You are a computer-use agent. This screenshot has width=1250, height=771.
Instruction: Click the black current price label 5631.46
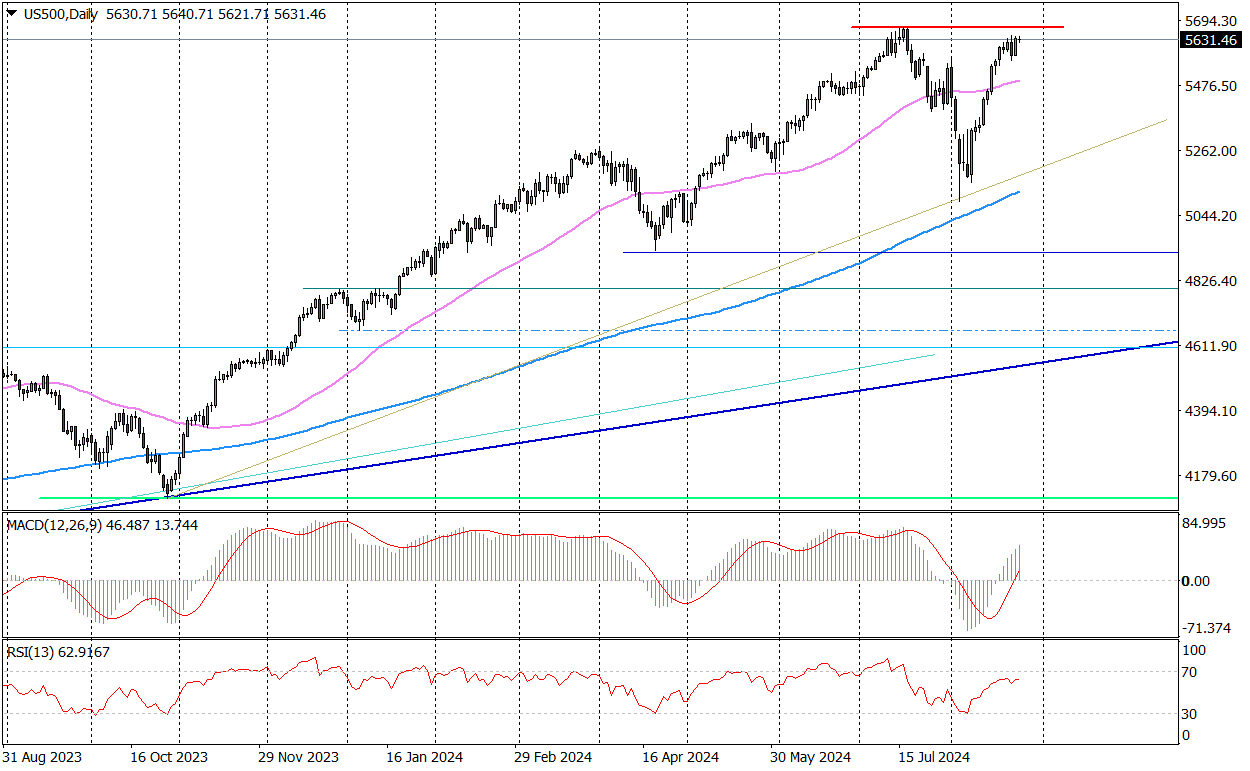click(1211, 40)
